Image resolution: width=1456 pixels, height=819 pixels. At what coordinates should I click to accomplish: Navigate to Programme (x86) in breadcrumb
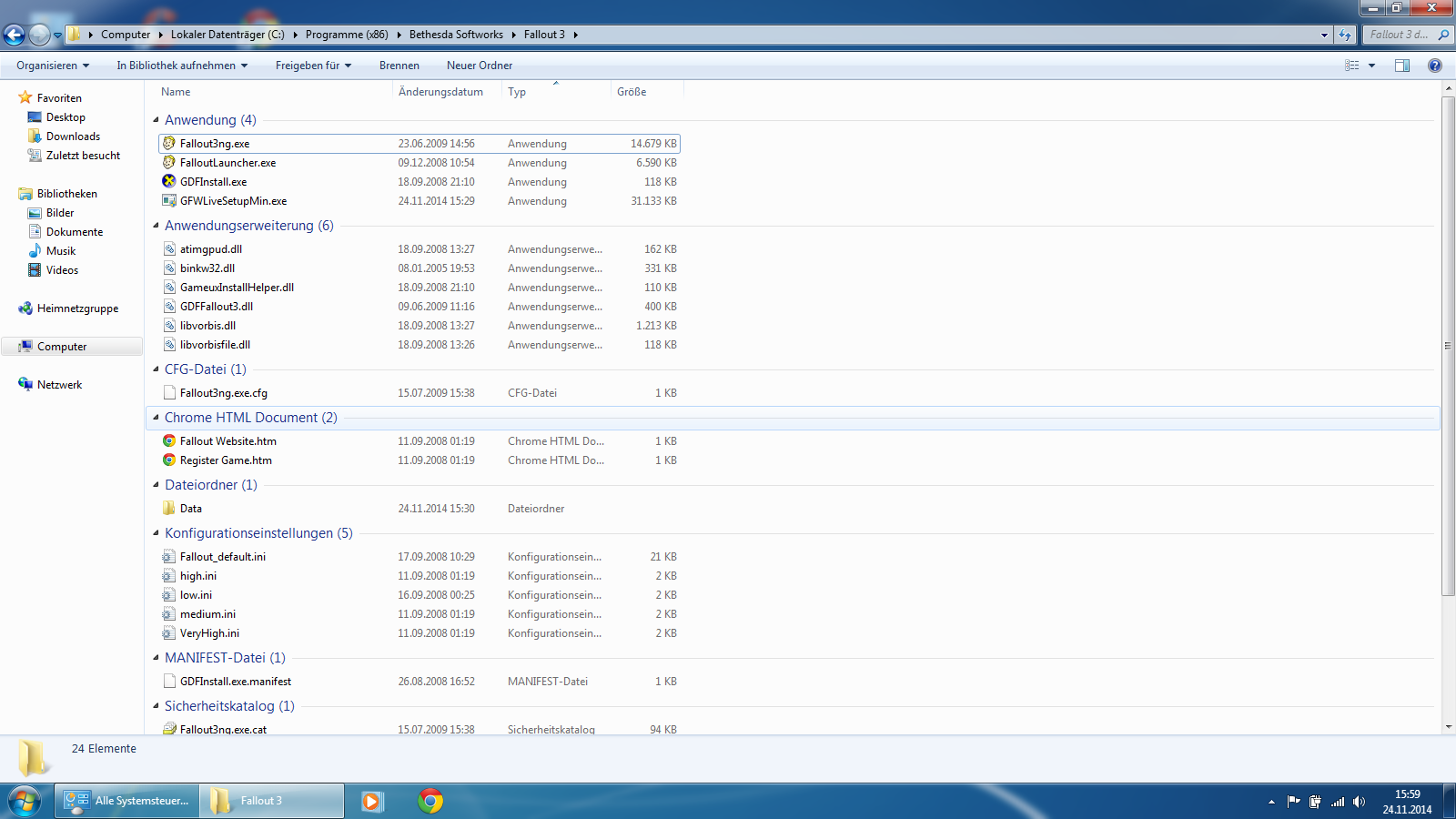[347, 35]
